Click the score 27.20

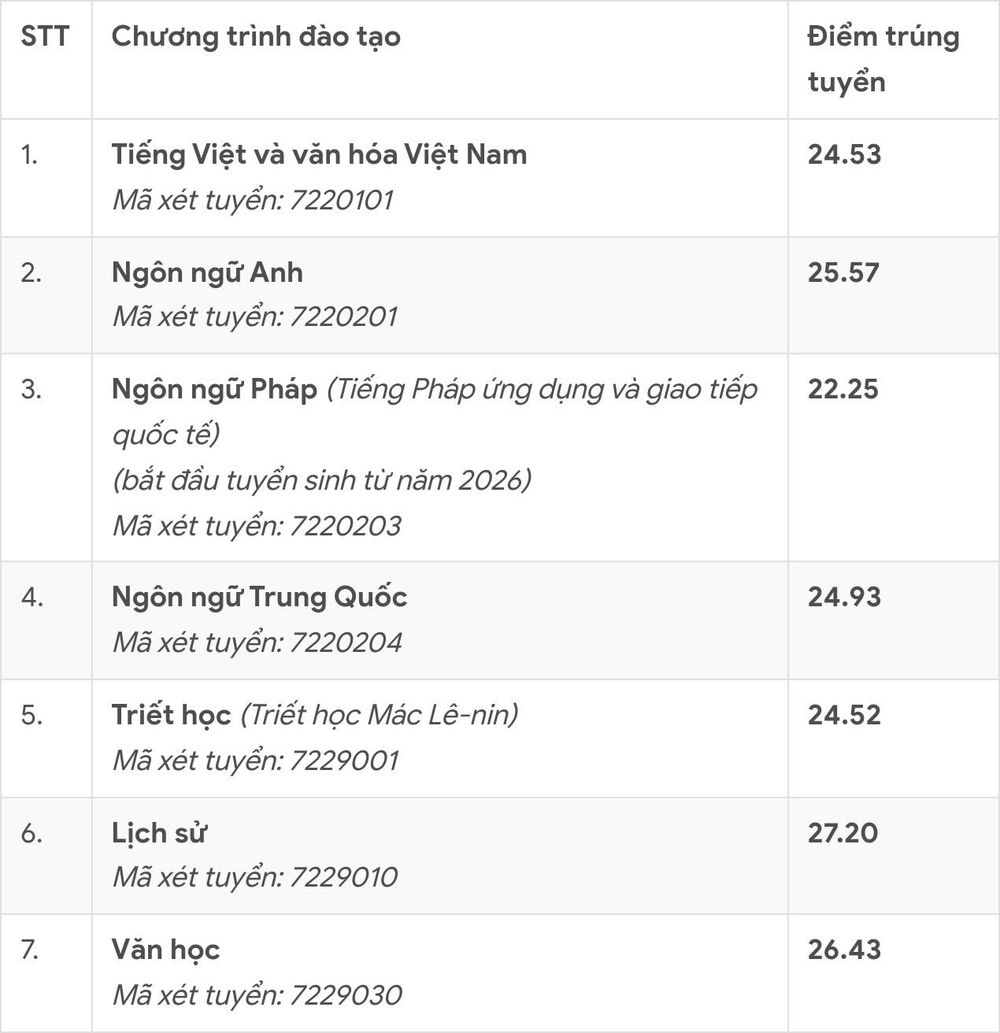tap(843, 833)
